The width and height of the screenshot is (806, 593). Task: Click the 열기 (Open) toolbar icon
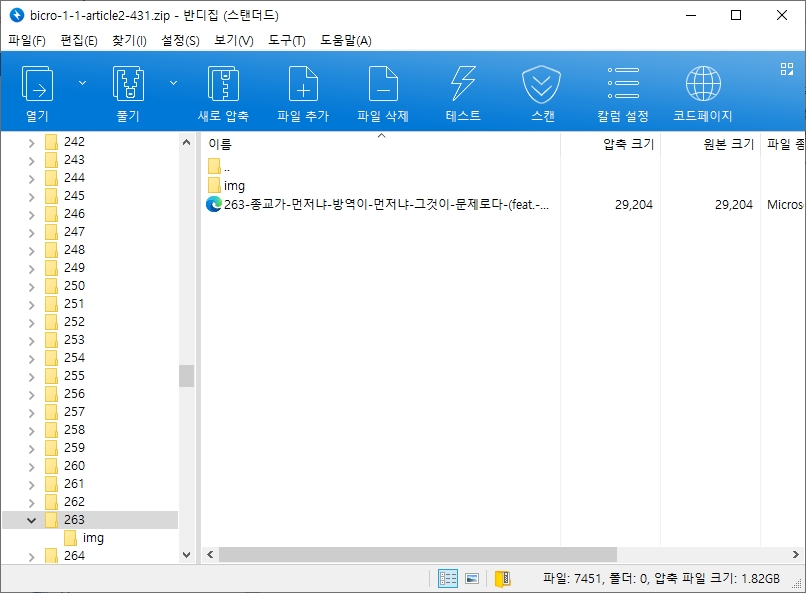coord(37,84)
